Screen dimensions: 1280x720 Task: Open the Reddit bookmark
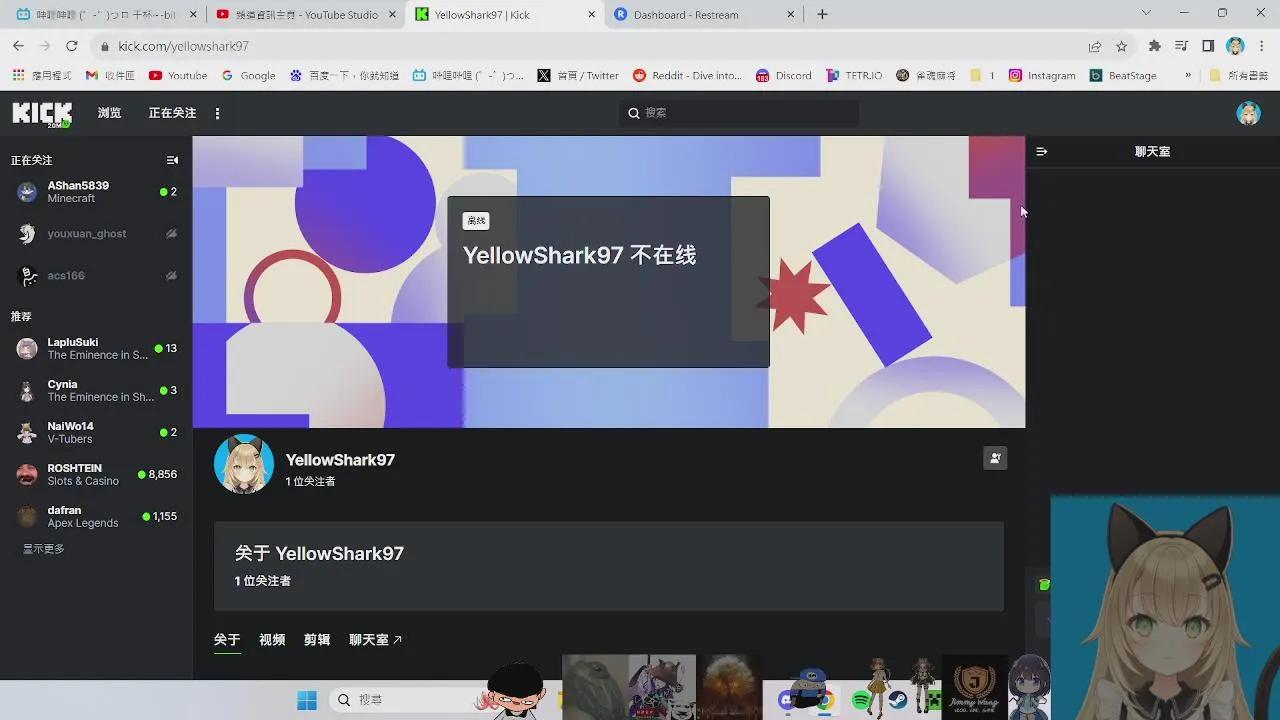click(x=687, y=75)
